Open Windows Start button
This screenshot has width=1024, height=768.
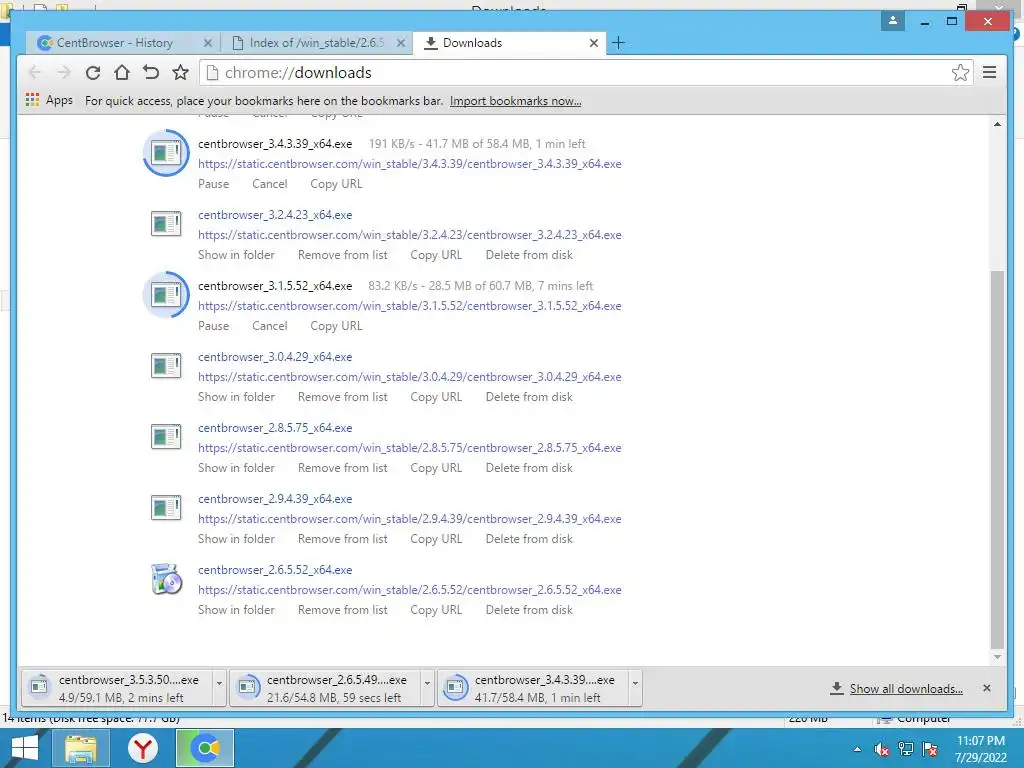(24, 748)
